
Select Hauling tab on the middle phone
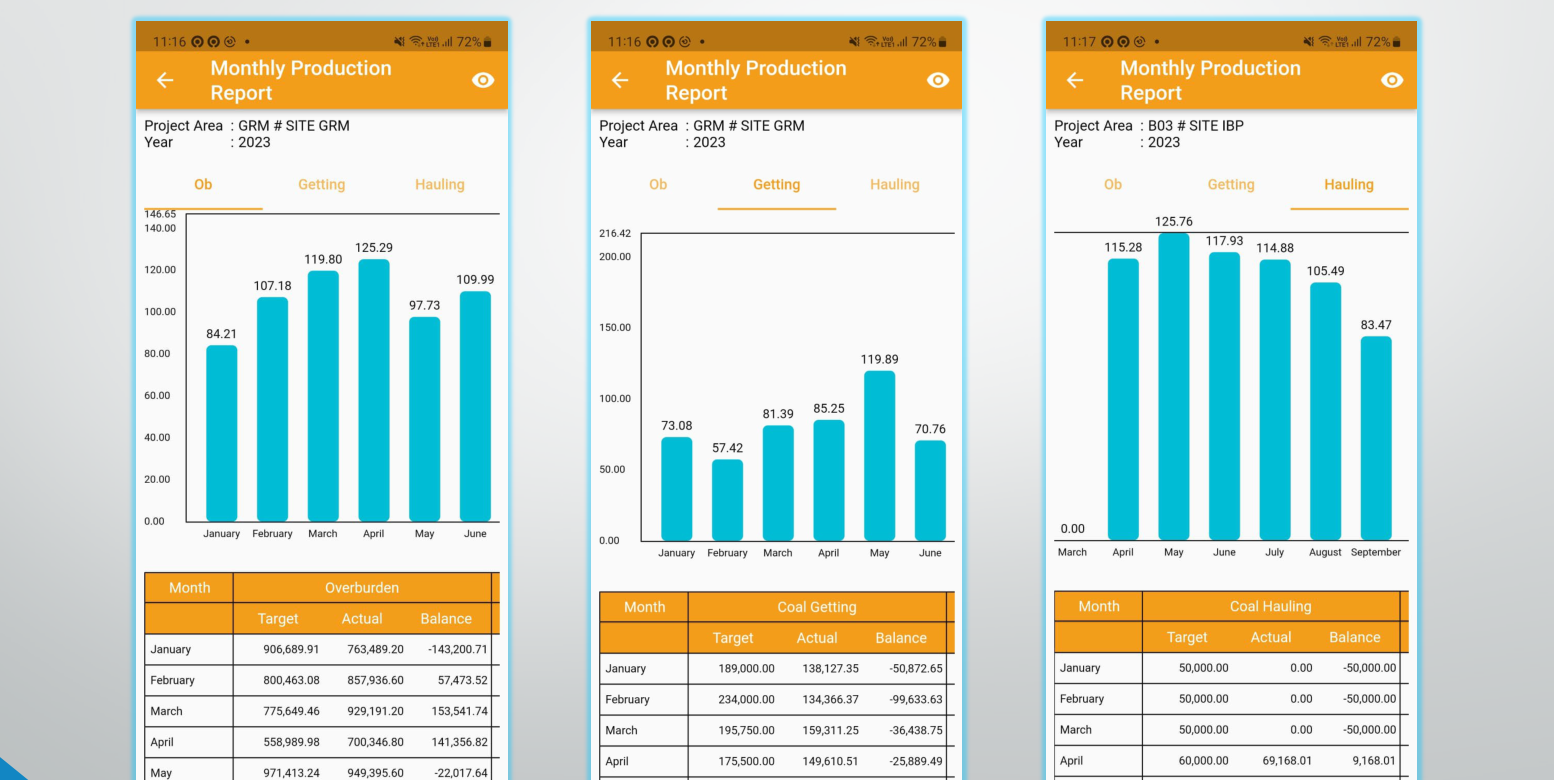pos(895,185)
